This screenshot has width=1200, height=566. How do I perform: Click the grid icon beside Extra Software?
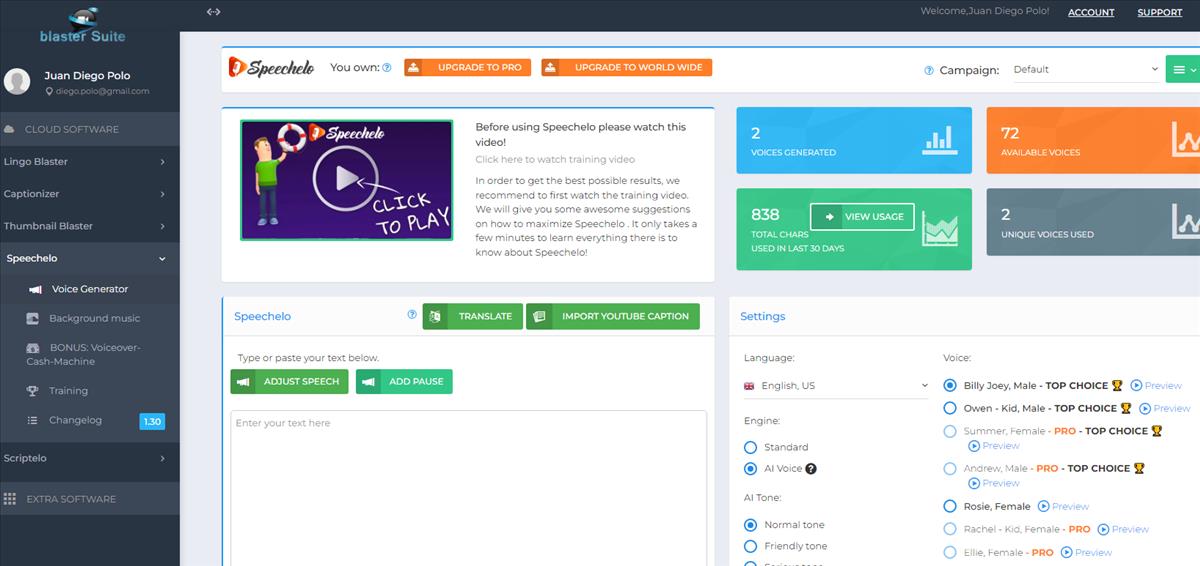pos(10,499)
